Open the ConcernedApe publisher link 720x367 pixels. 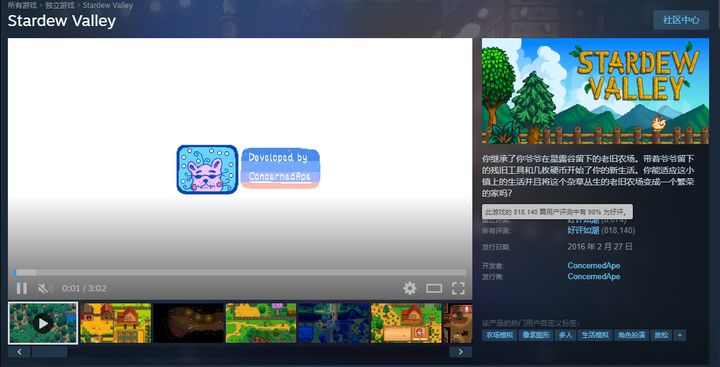pos(594,277)
